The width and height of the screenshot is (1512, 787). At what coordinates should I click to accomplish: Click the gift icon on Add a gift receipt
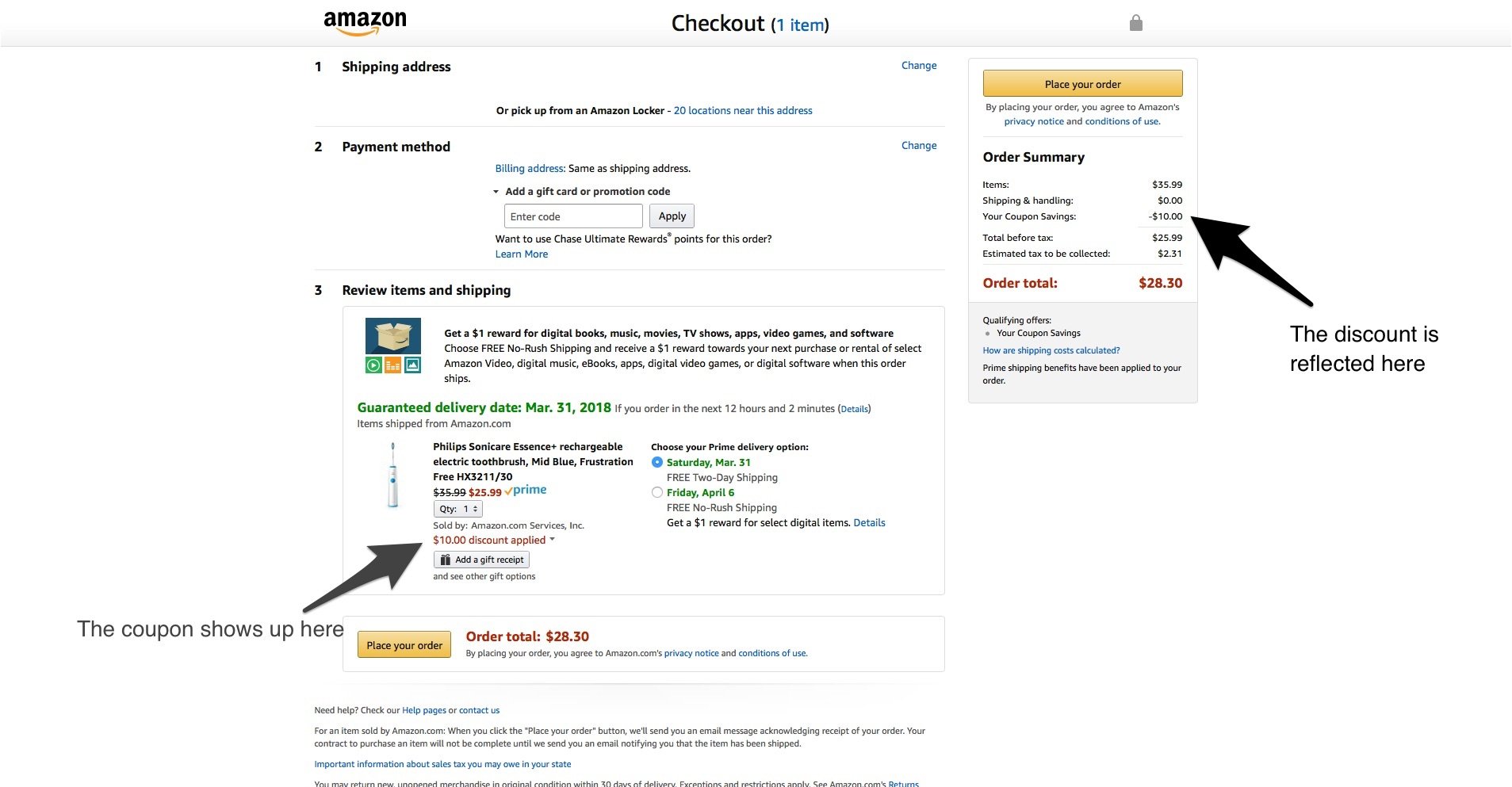tap(446, 560)
